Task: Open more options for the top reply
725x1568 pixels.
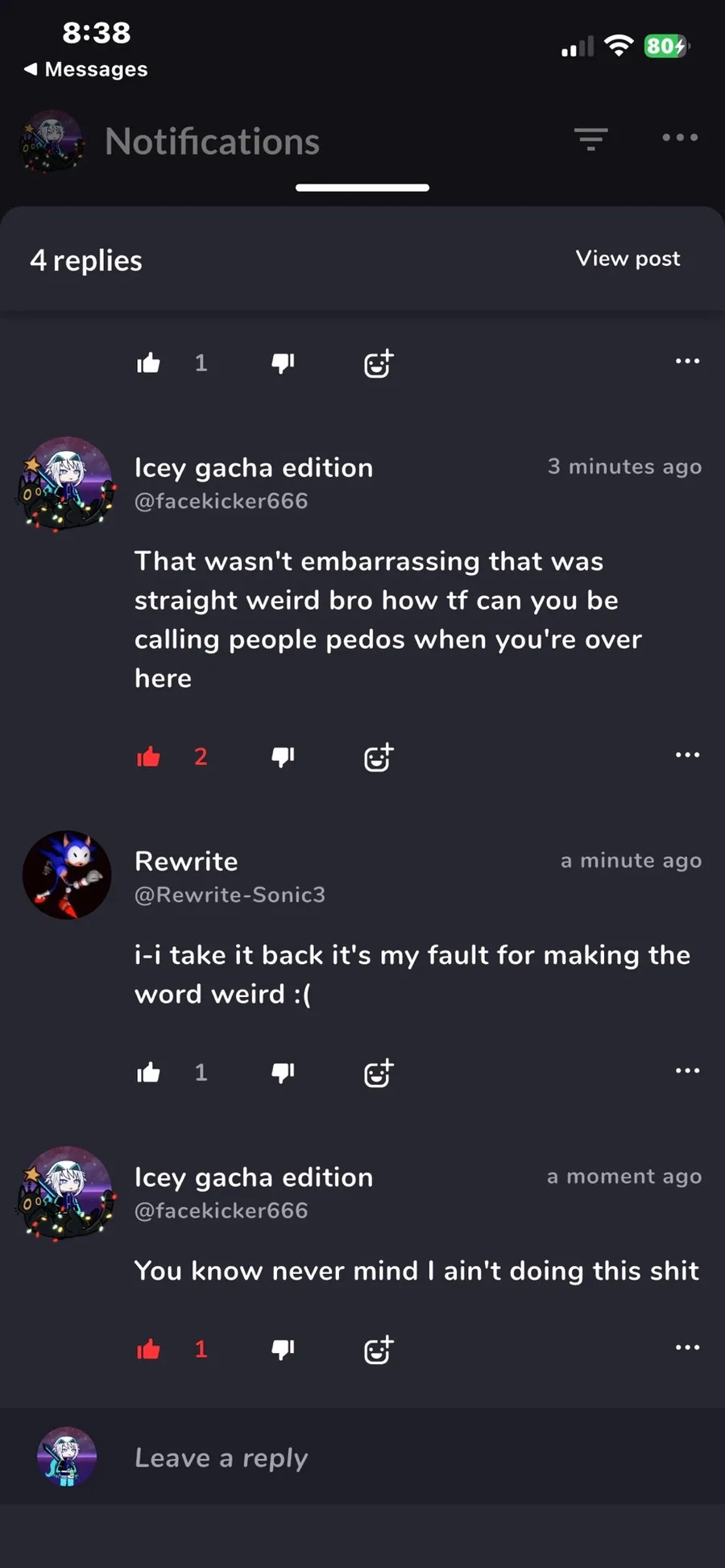Action: (687, 362)
